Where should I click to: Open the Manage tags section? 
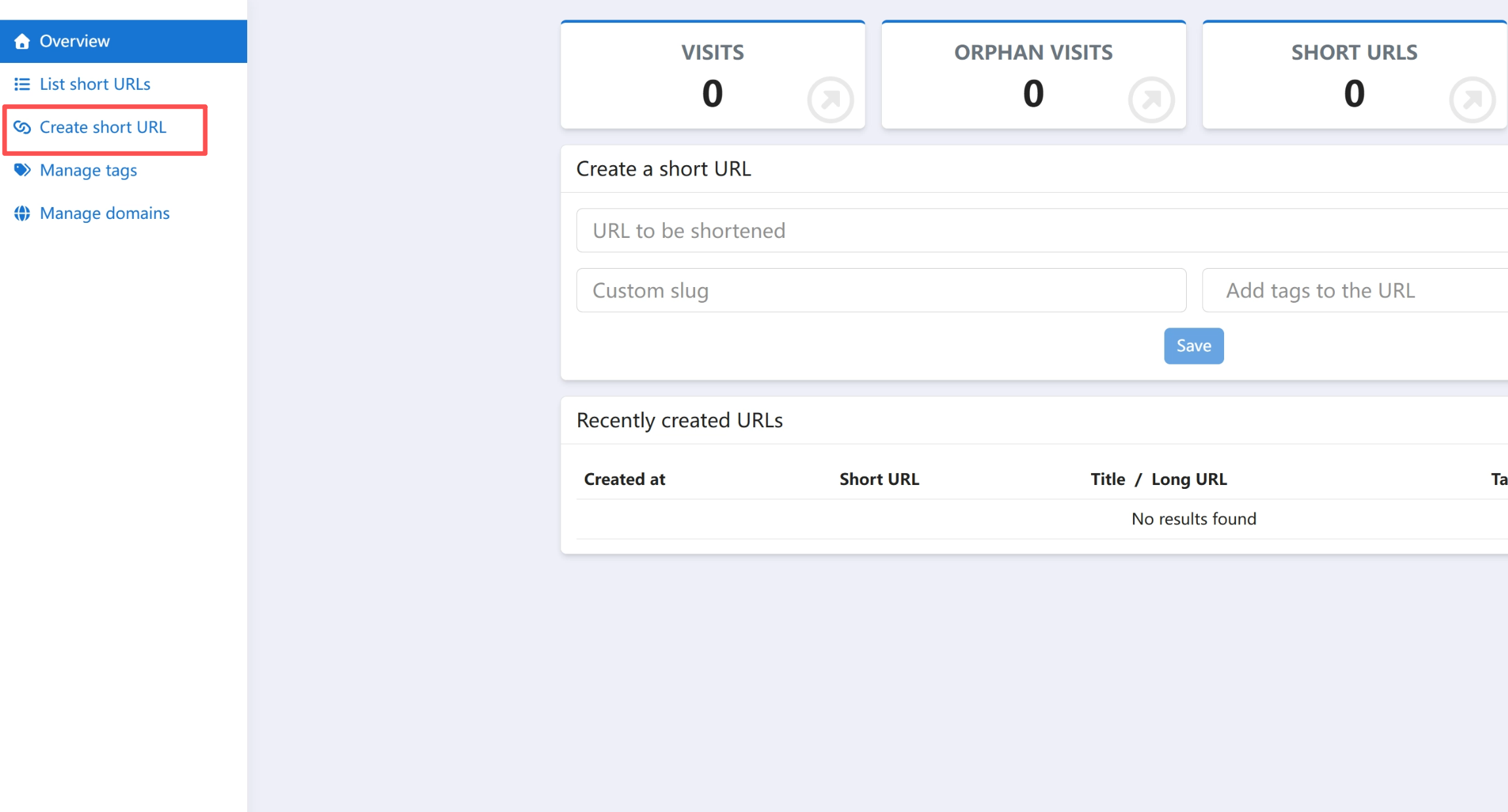coord(89,170)
